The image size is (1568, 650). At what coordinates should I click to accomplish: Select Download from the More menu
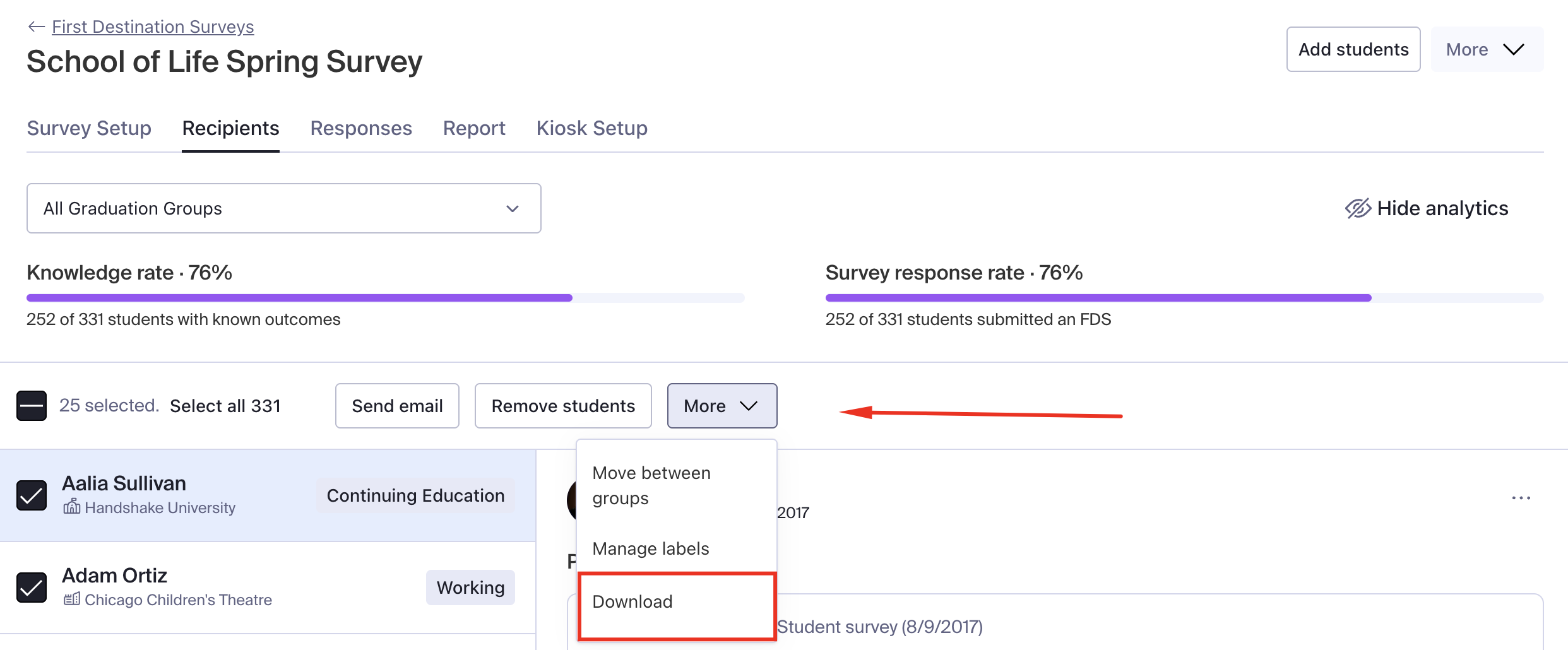click(x=632, y=601)
